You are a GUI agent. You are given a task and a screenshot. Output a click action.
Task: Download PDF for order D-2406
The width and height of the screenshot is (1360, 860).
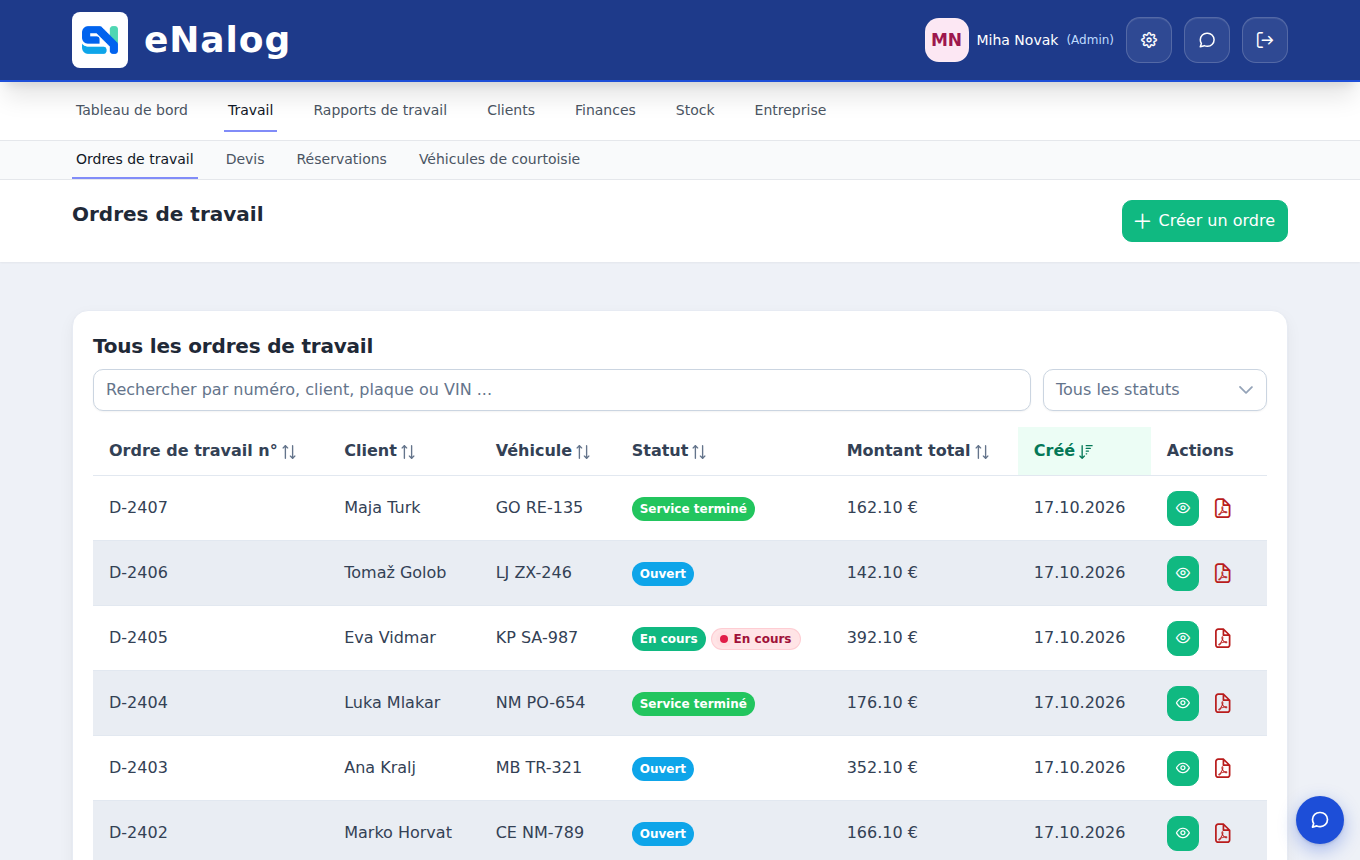[x=1222, y=573]
